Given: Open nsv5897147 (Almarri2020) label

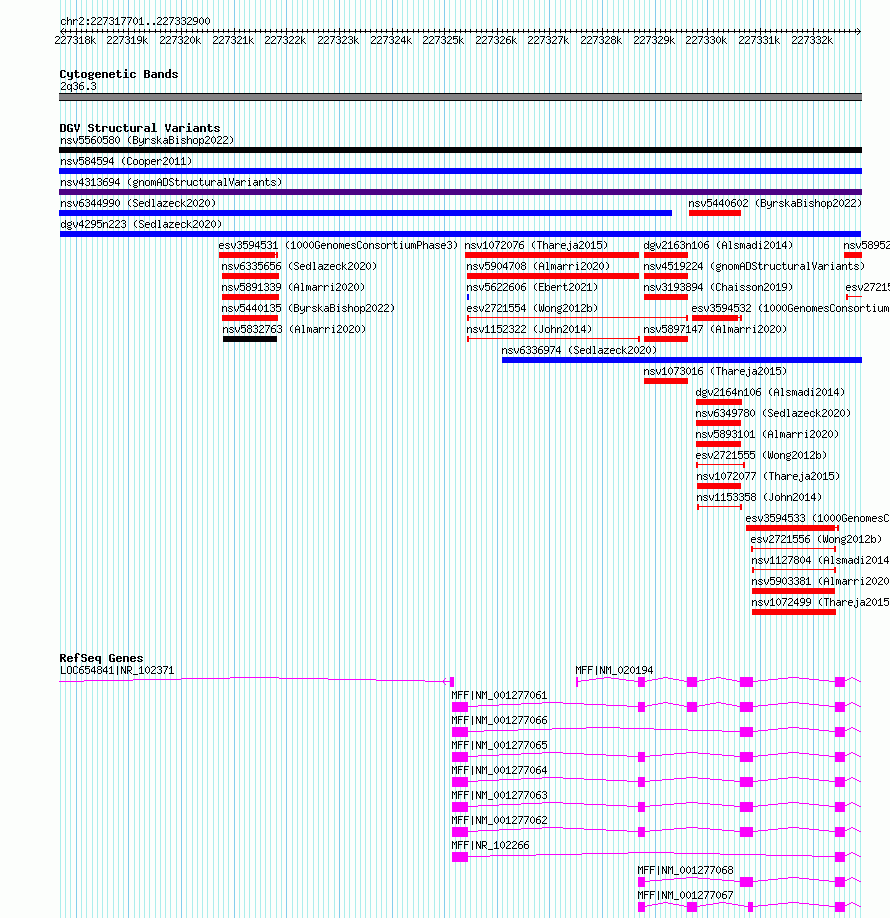Looking at the screenshot, I should click(x=716, y=330).
